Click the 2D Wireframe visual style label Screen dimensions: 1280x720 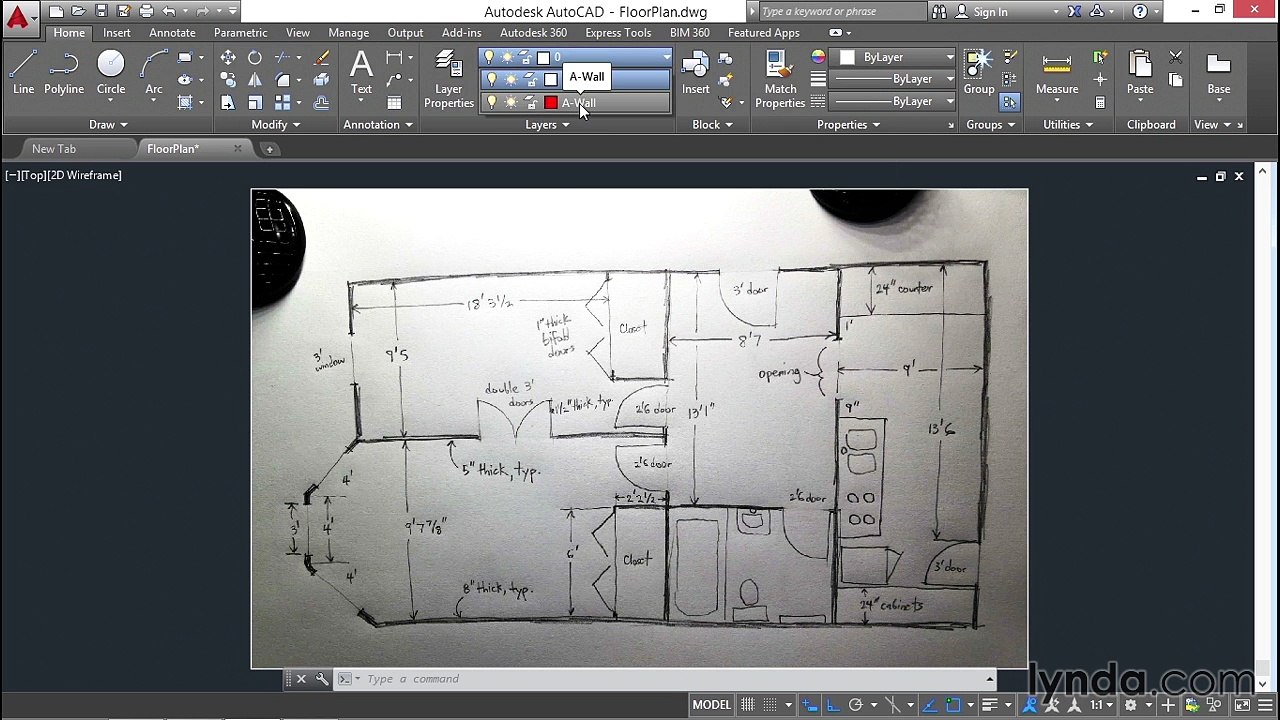(84, 175)
